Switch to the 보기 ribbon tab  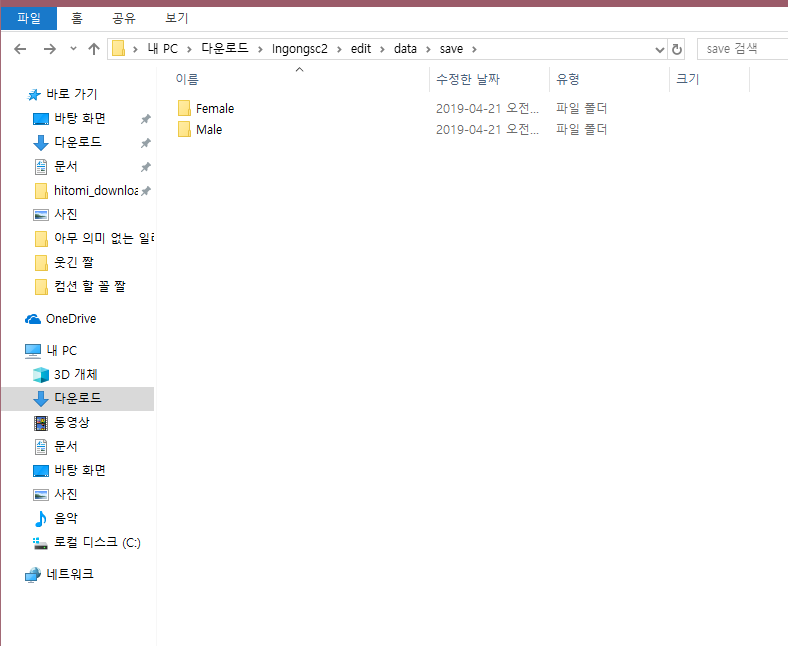coord(178,18)
